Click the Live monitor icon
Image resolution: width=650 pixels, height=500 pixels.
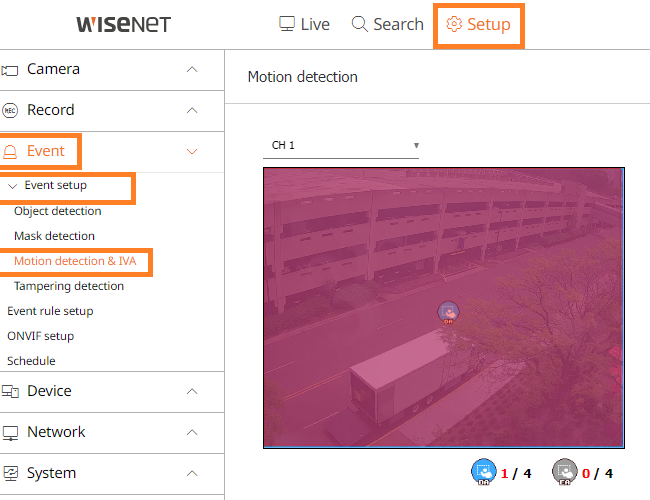coord(287,24)
